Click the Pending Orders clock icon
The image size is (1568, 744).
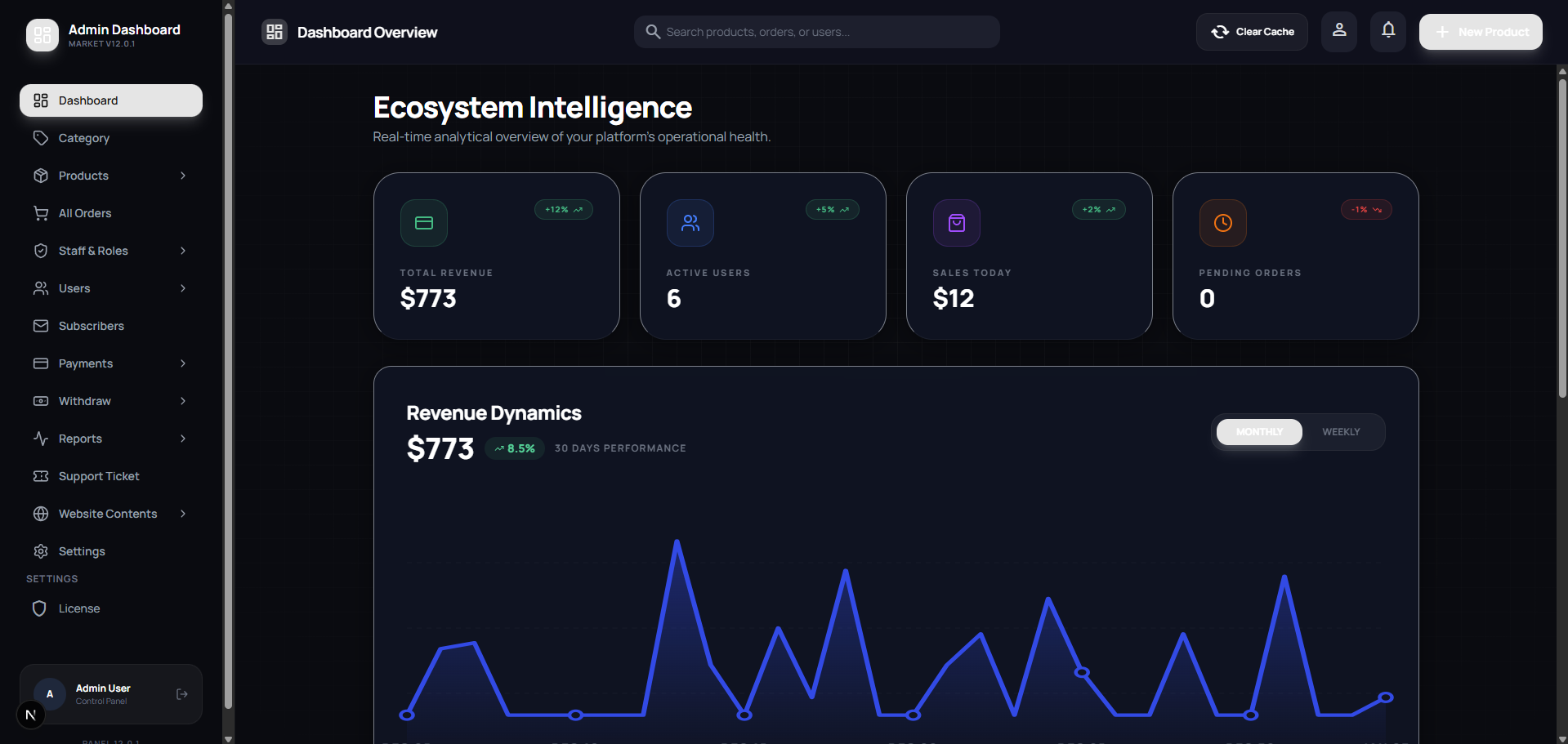(1222, 223)
